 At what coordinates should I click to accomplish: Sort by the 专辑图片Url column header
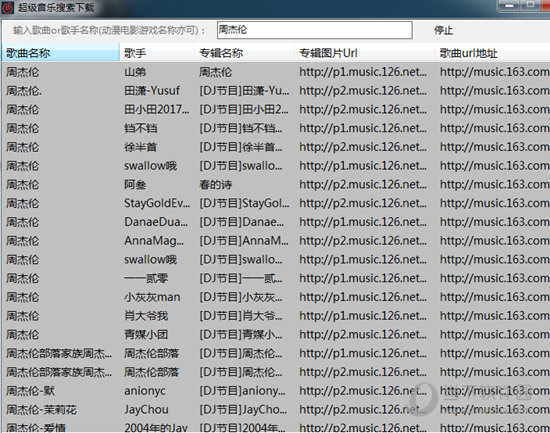[364, 53]
